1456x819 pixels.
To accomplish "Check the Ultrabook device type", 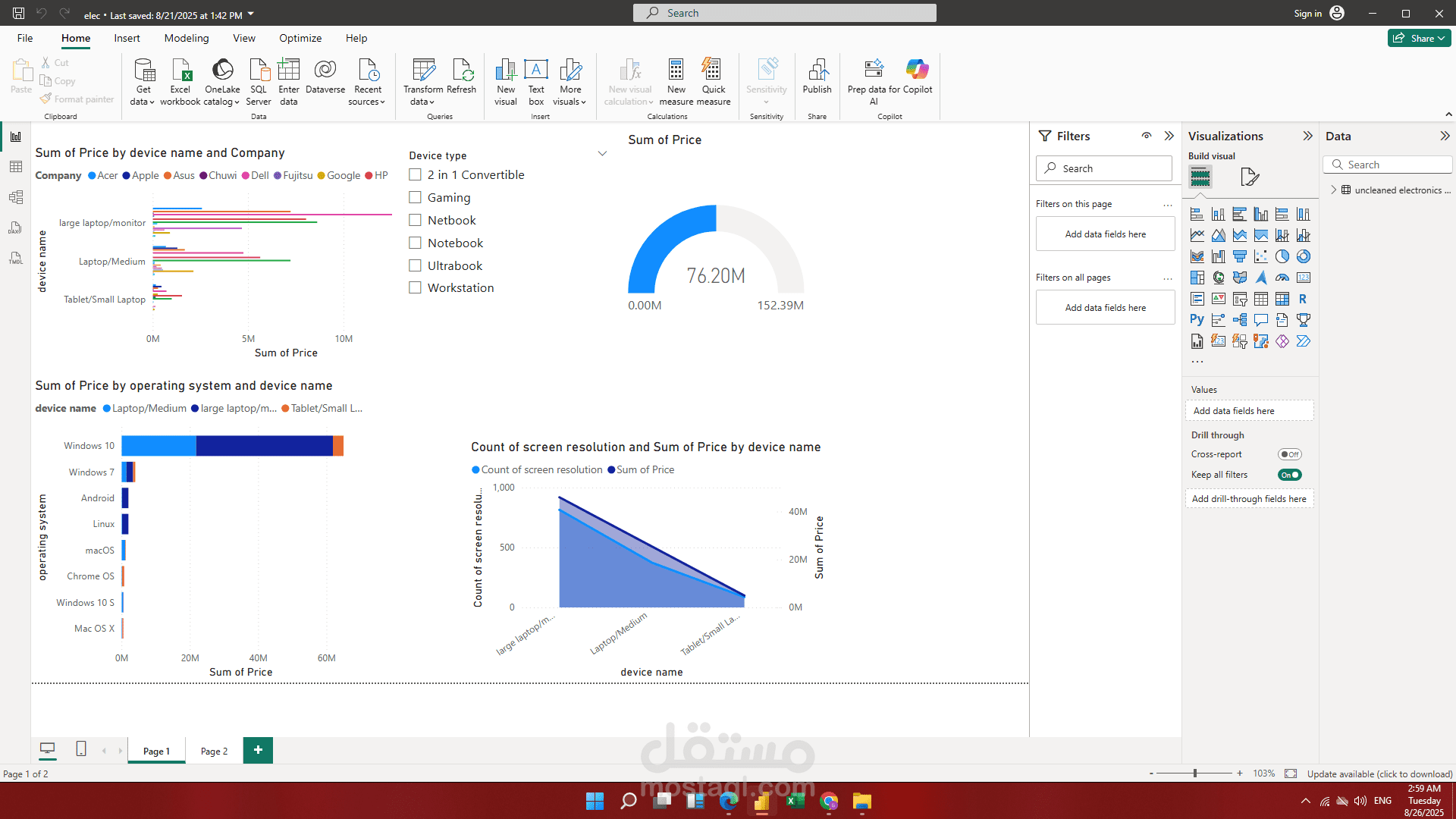I will coord(415,265).
